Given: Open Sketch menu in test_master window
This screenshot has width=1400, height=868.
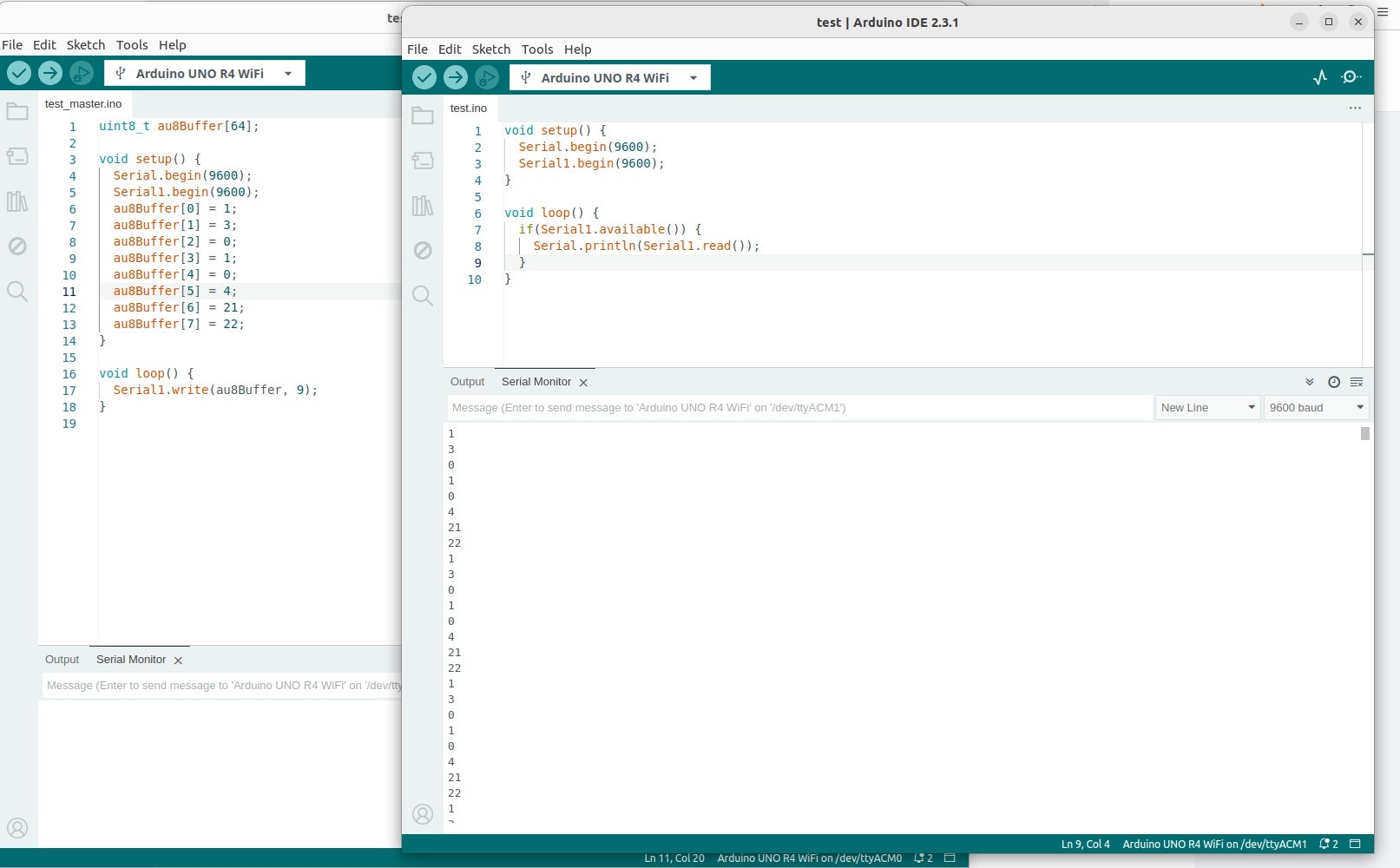Looking at the screenshot, I should point(86,45).
